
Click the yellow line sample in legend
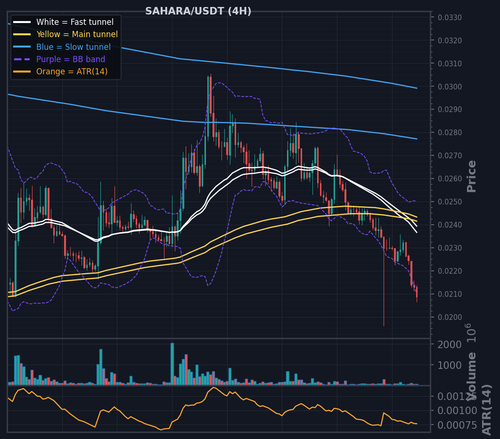coord(22,35)
